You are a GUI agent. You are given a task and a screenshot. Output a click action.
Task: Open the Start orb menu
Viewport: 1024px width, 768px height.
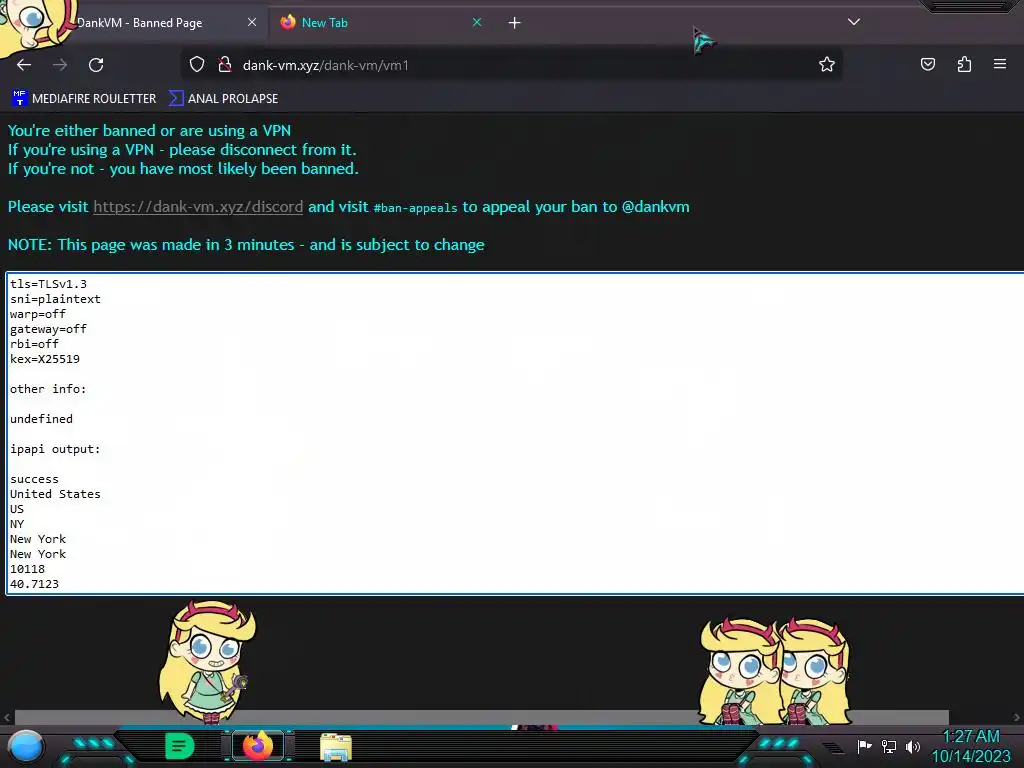pos(26,747)
